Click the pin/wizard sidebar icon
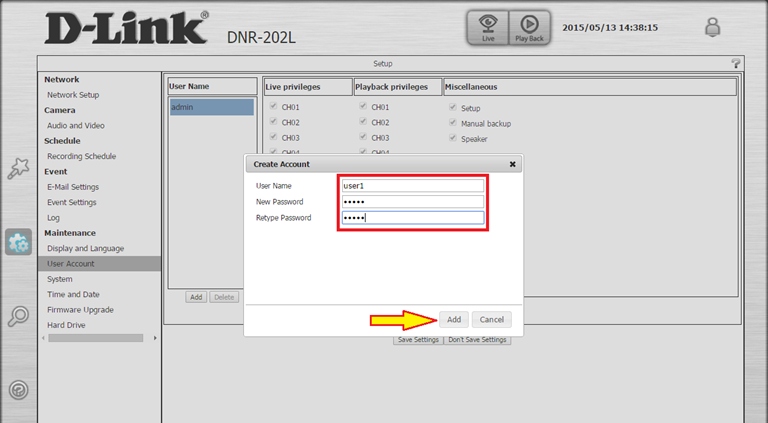This screenshot has height=423, width=768. [x=18, y=168]
